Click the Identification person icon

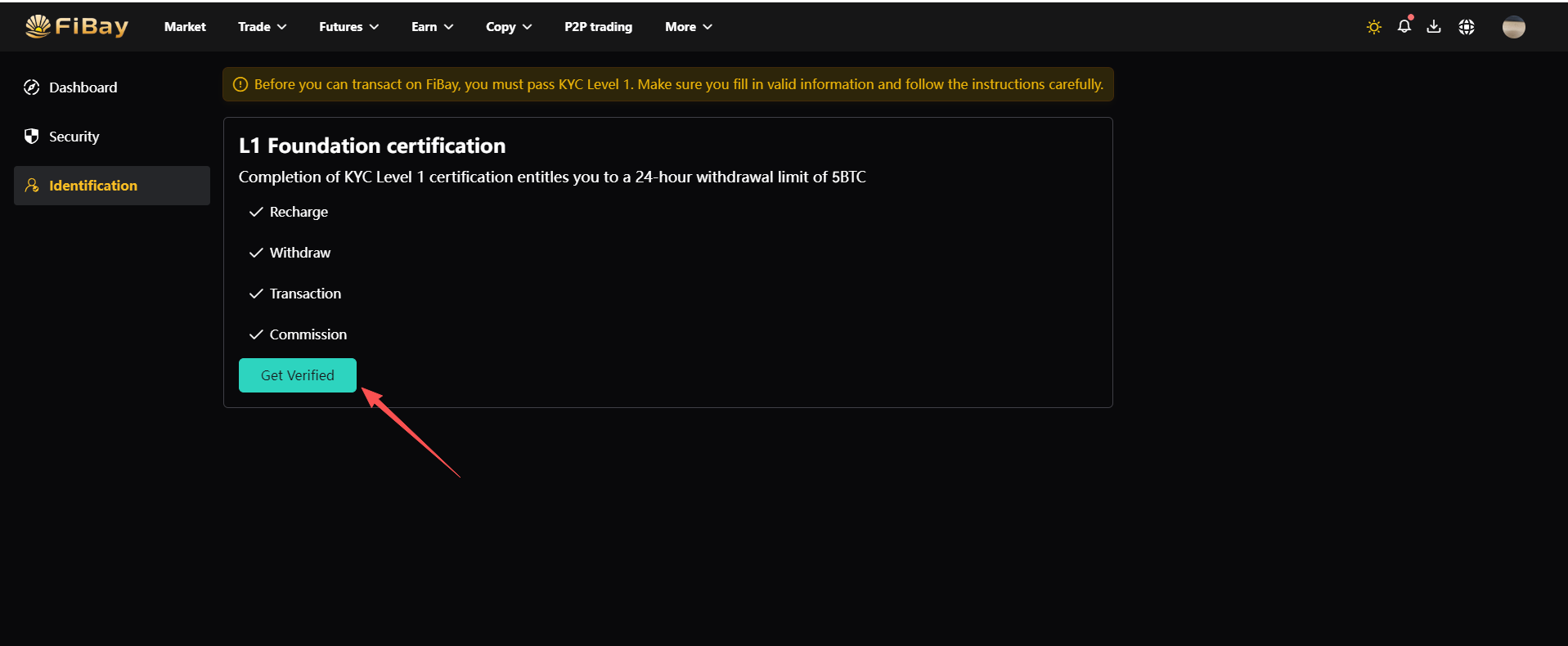(x=32, y=186)
